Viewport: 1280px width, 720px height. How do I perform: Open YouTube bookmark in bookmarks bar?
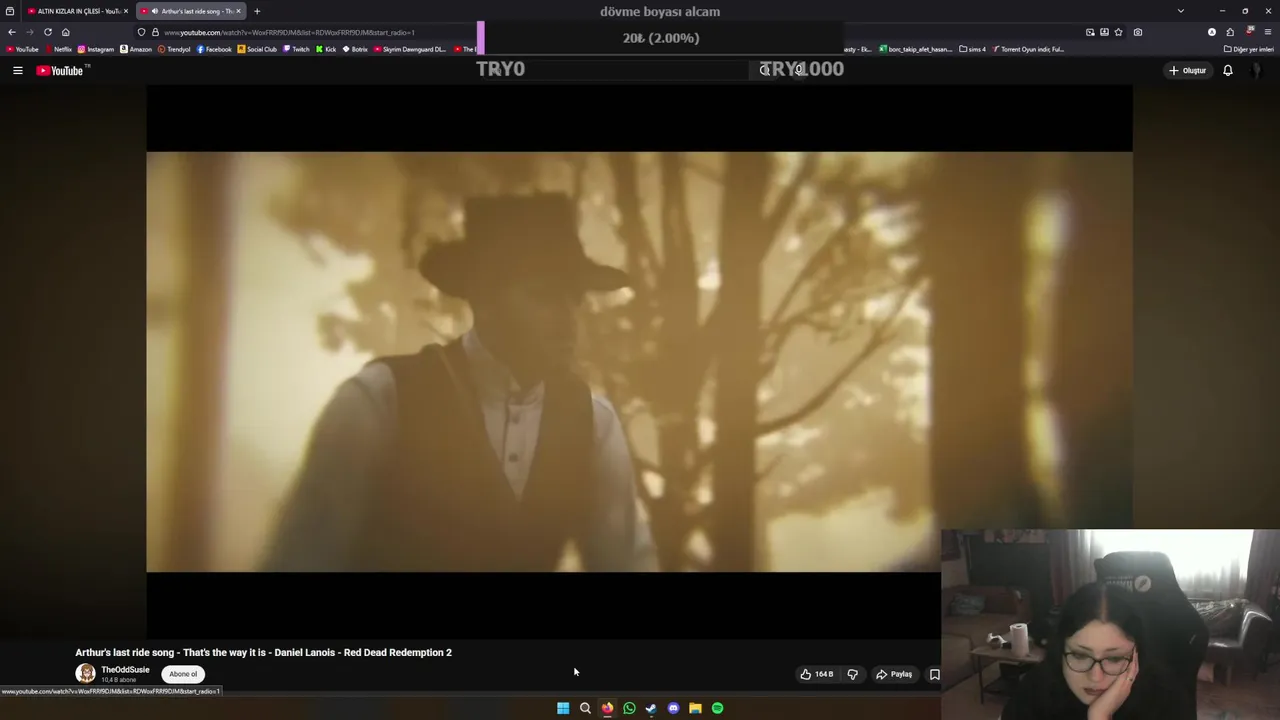(22, 49)
